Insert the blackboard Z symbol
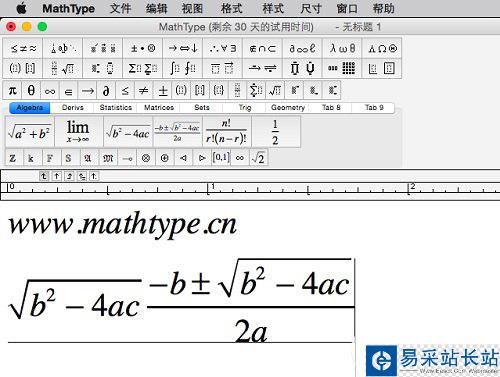This screenshot has height=377, width=500. coord(13,158)
